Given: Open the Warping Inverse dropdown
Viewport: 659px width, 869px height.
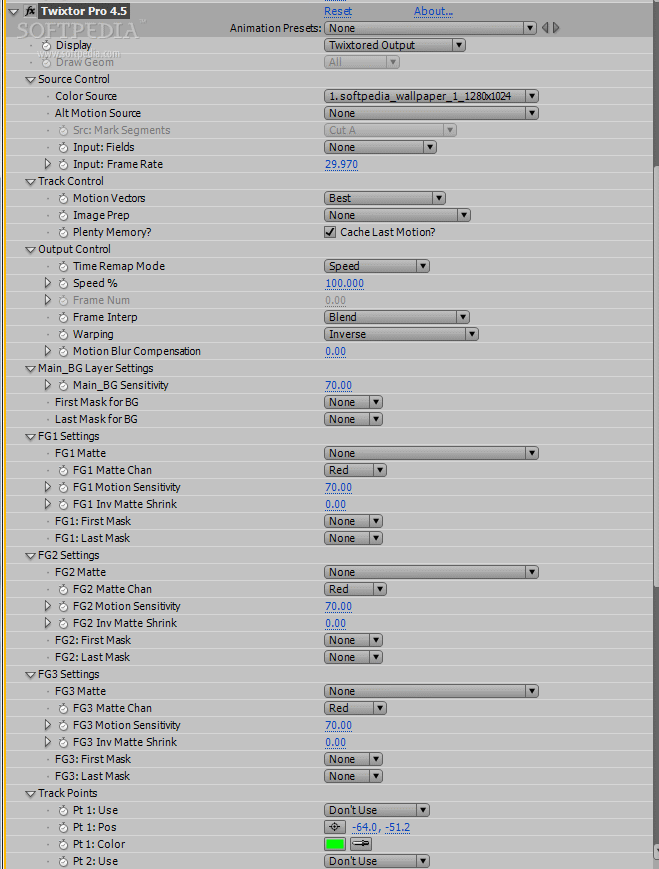Looking at the screenshot, I should coord(401,334).
